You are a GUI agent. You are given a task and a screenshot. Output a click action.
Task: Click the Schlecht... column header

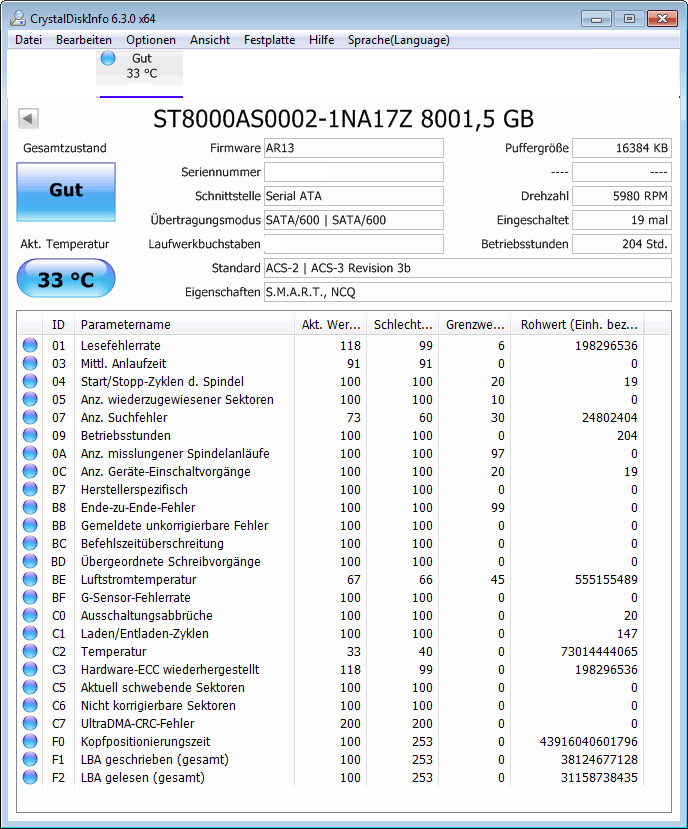coord(402,325)
